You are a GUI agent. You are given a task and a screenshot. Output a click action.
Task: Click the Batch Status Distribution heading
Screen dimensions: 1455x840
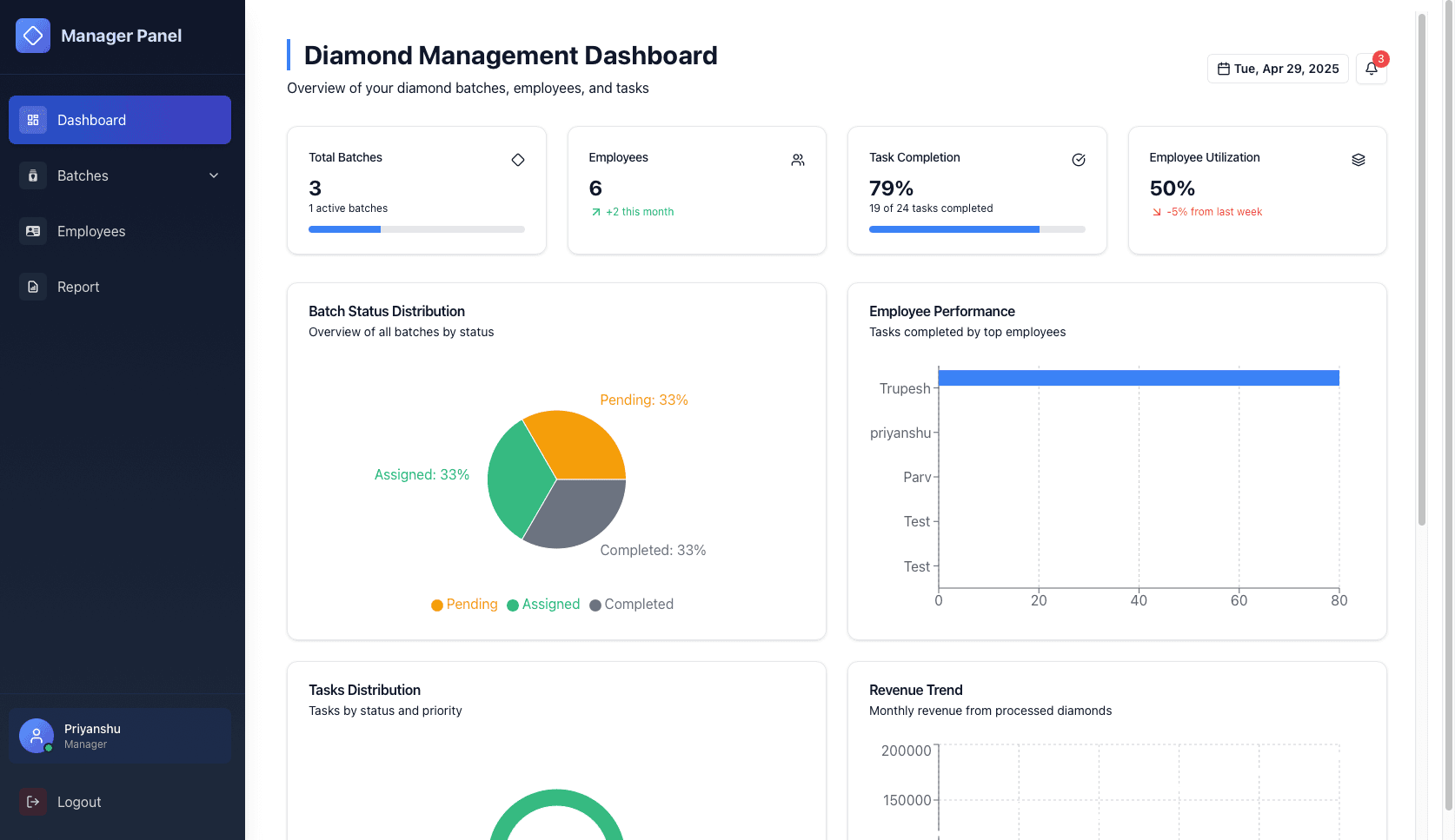click(387, 311)
